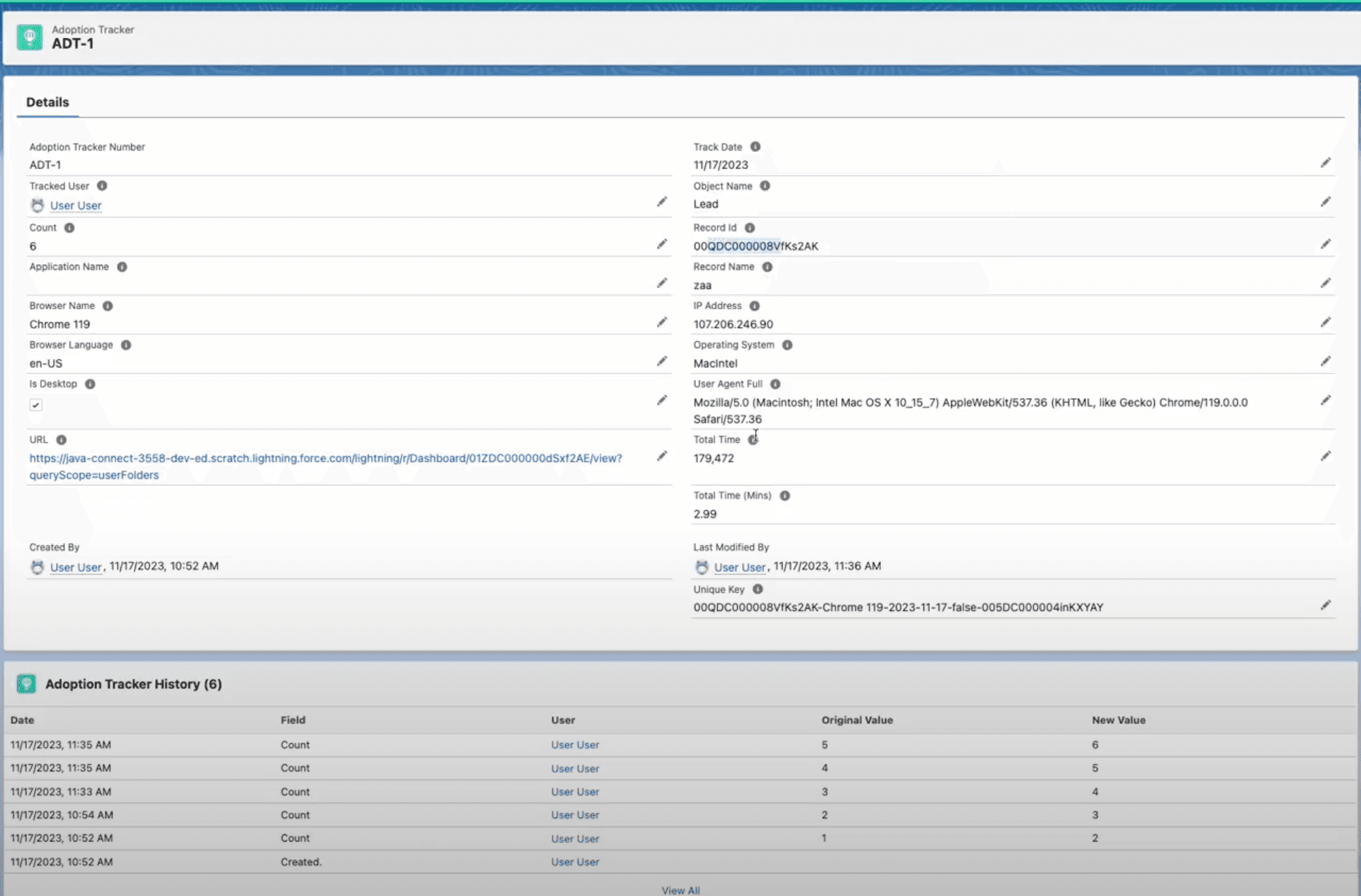Image resolution: width=1361 pixels, height=896 pixels.
Task: Edit the Operating System pencil icon
Action: click(1325, 361)
